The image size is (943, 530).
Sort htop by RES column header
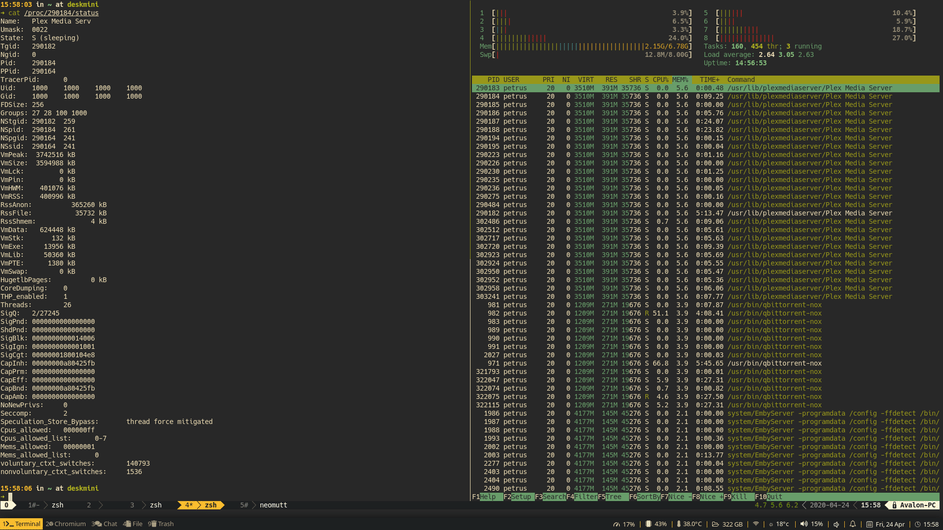611,79
